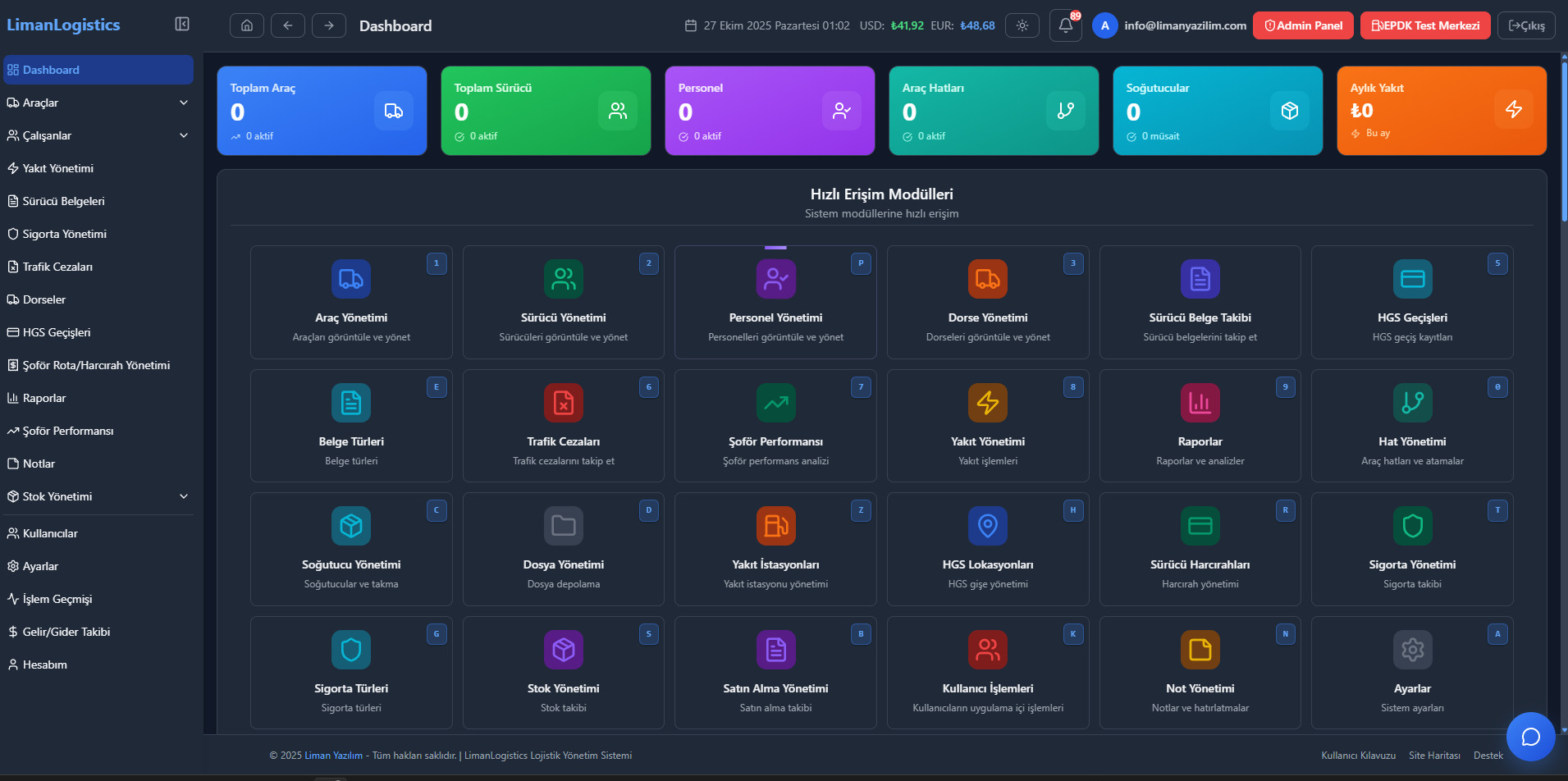Open the Kullanıcı Kılavuzu footer link
The image size is (1568, 781).
point(1358,756)
